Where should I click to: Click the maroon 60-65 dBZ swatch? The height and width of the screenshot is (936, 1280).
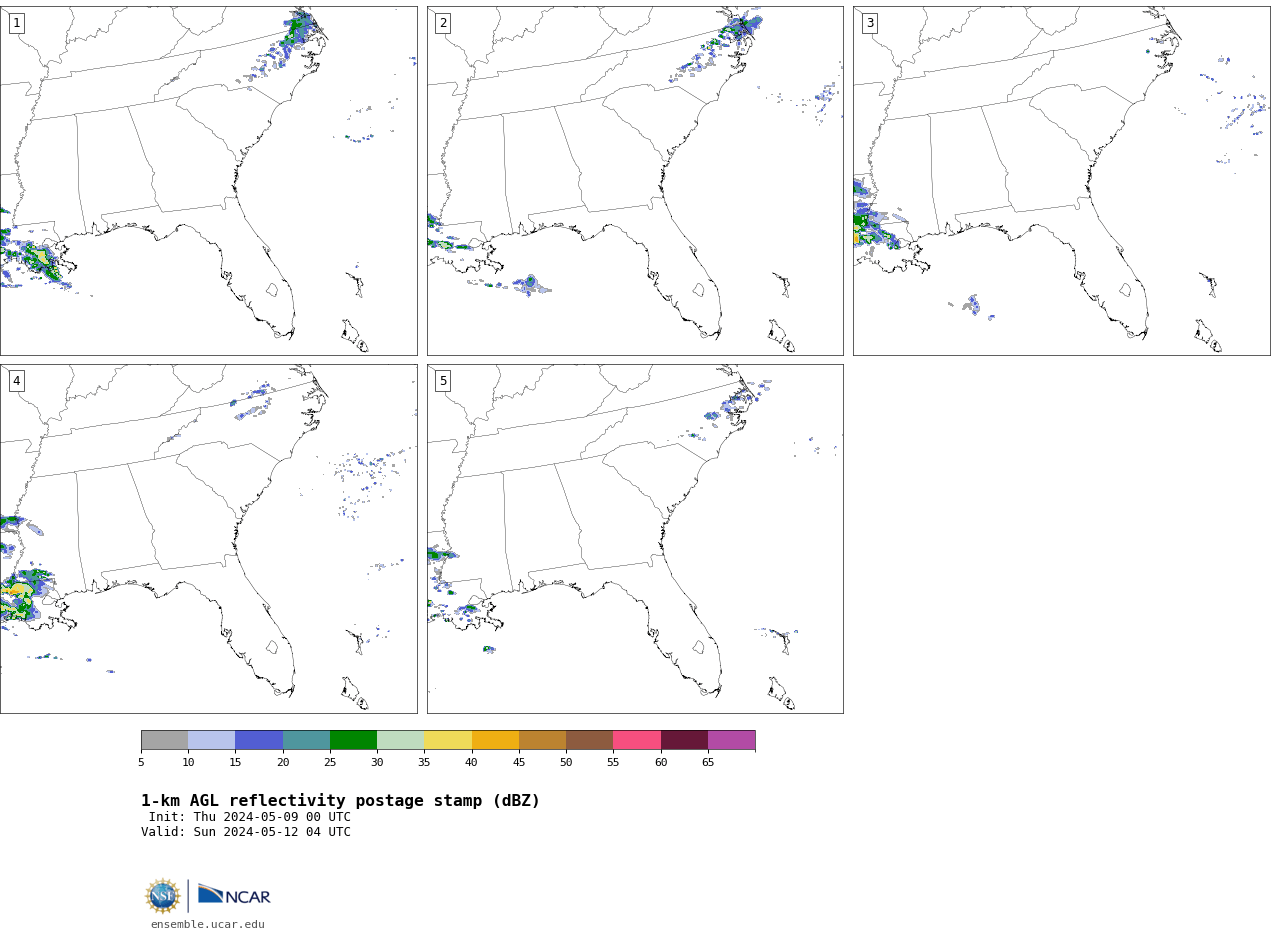coord(684,740)
